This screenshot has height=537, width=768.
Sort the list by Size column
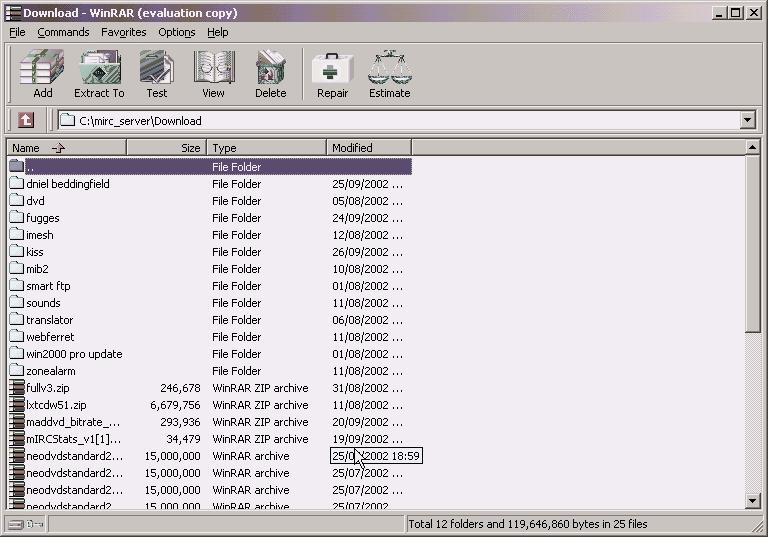pos(167,147)
